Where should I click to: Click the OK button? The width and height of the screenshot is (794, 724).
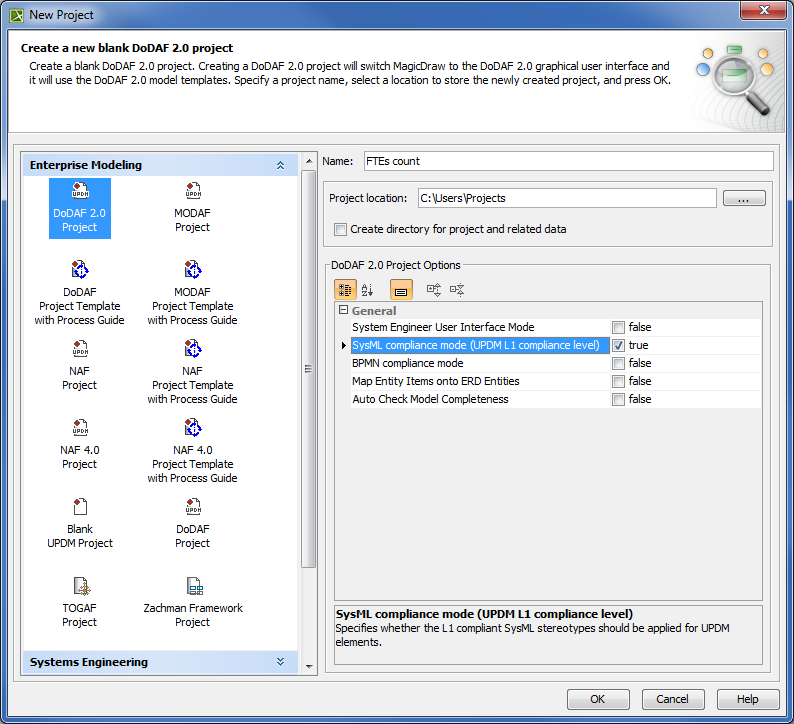coord(598,699)
